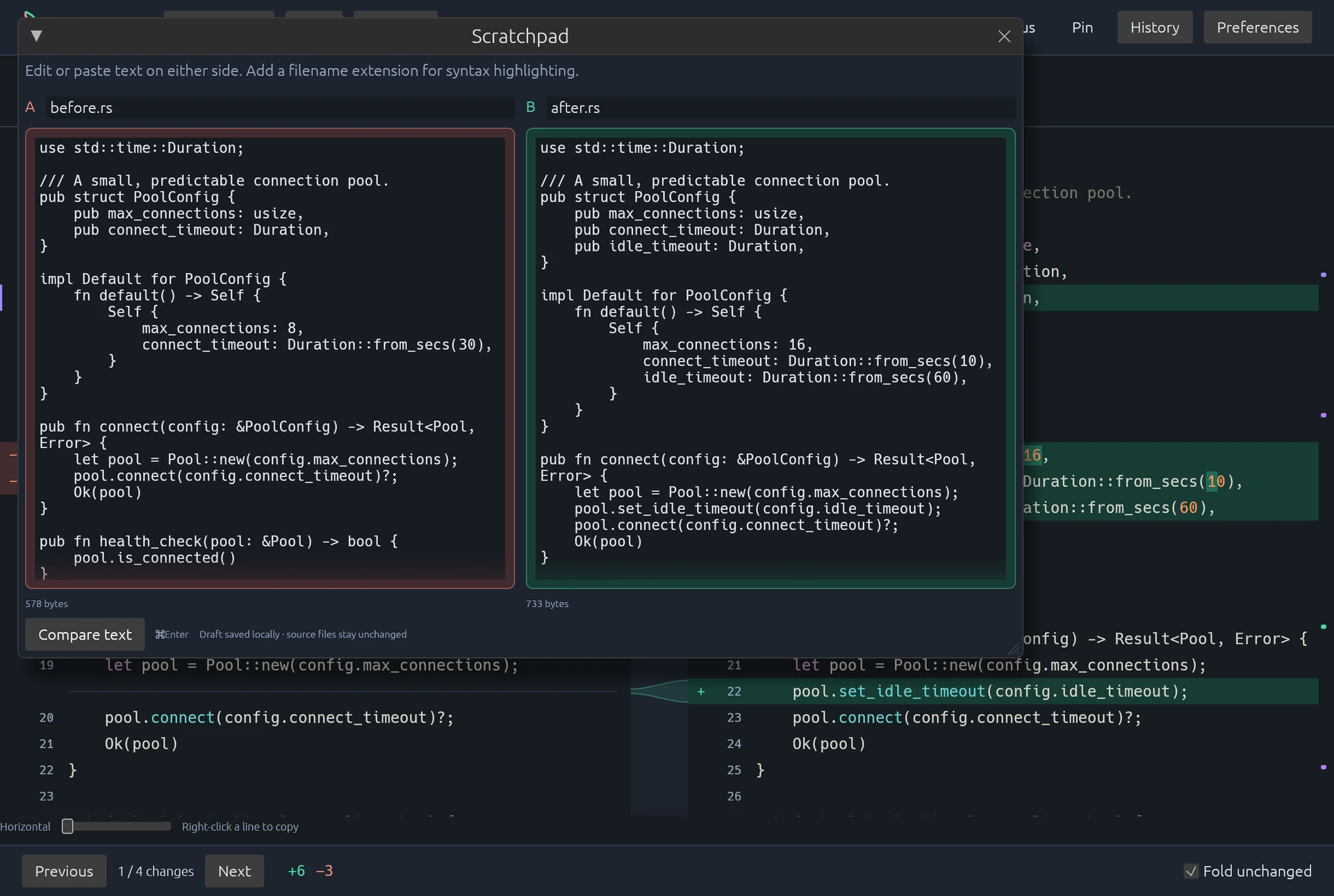
Task: Click the red 'A' side label
Action: [30, 107]
